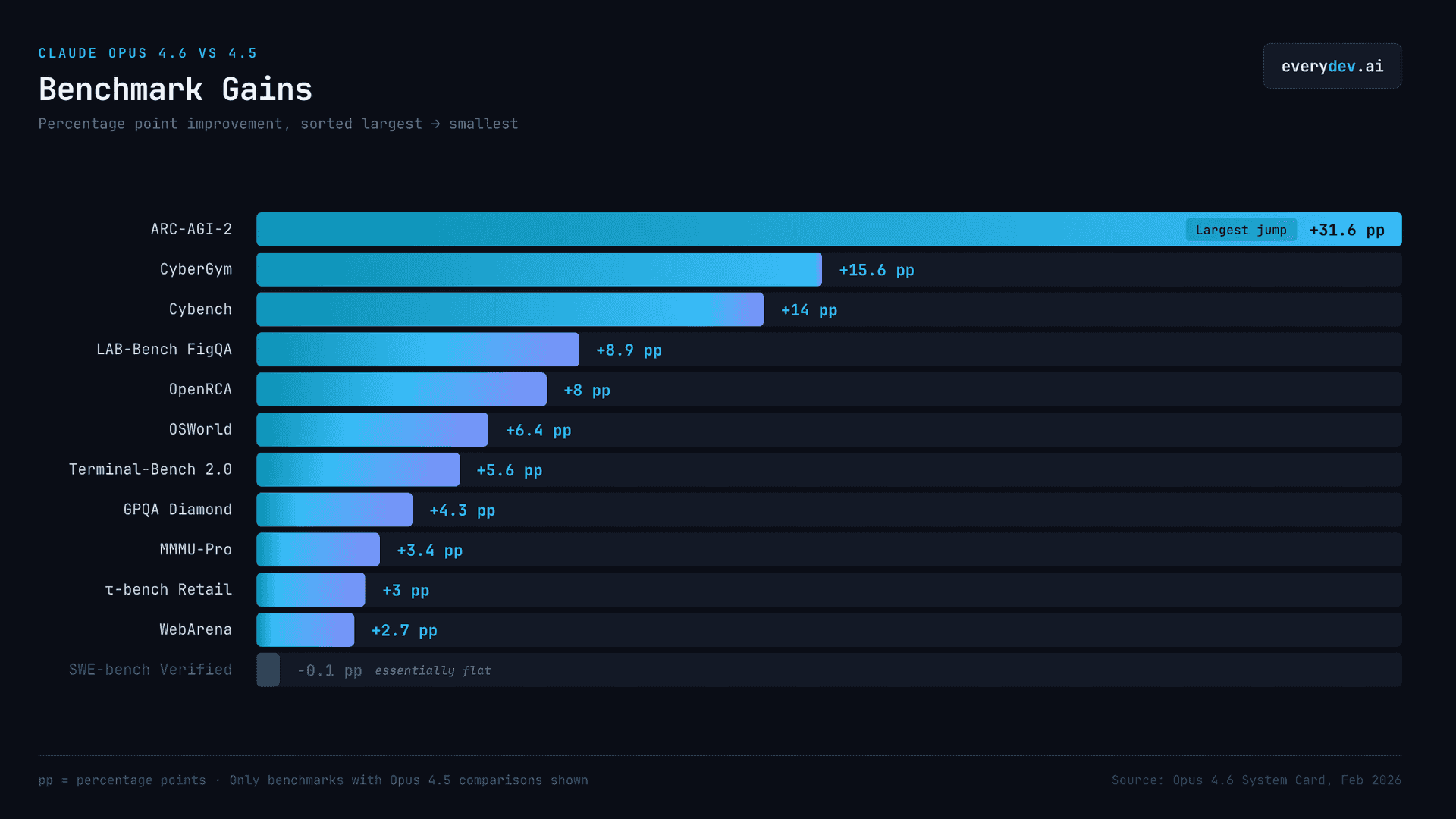Select the LAB-Bench FigQA label
The width and height of the screenshot is (1456, 819).
click(x=164, y=350)
